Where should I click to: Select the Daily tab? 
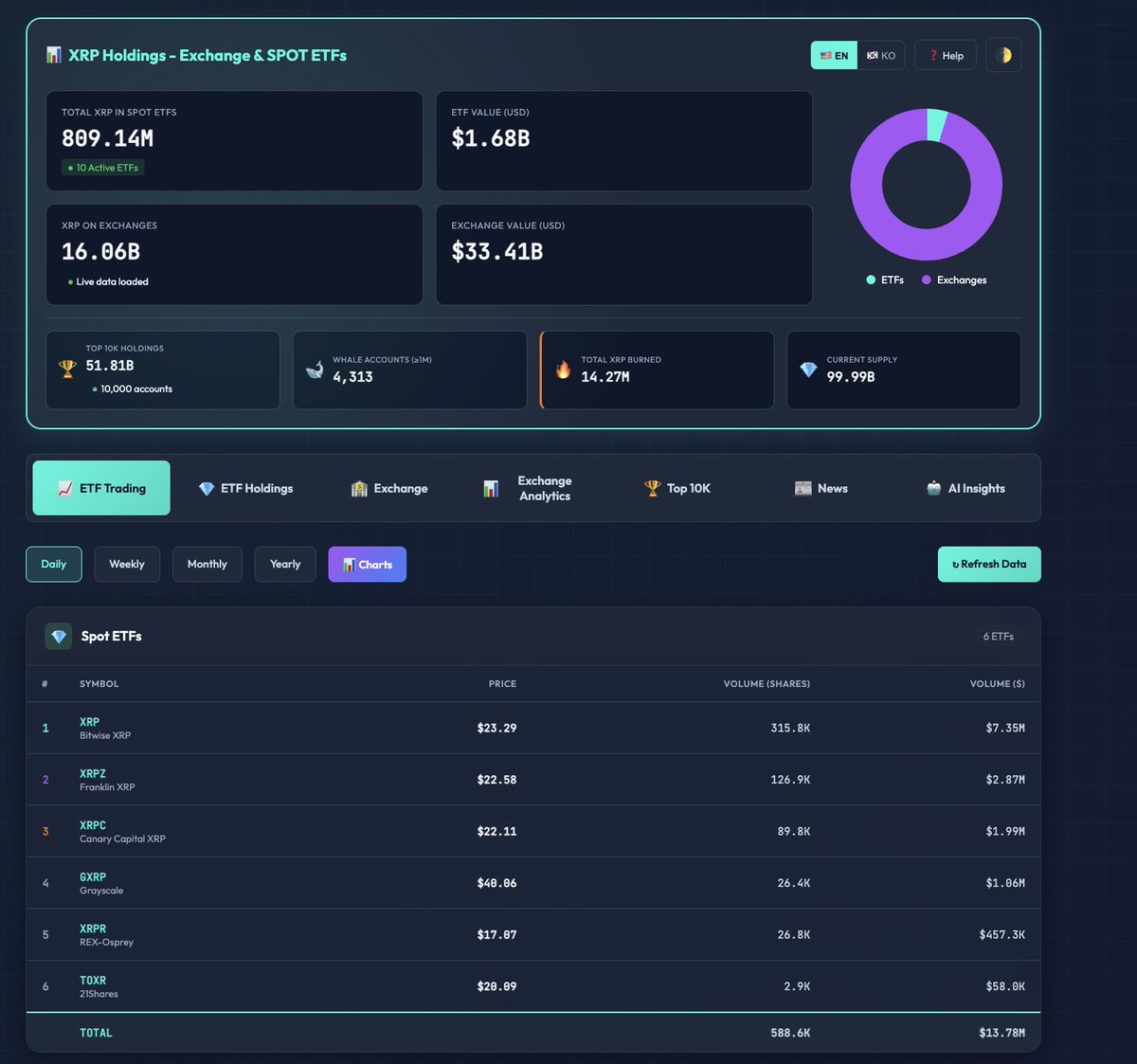(53, 564)
